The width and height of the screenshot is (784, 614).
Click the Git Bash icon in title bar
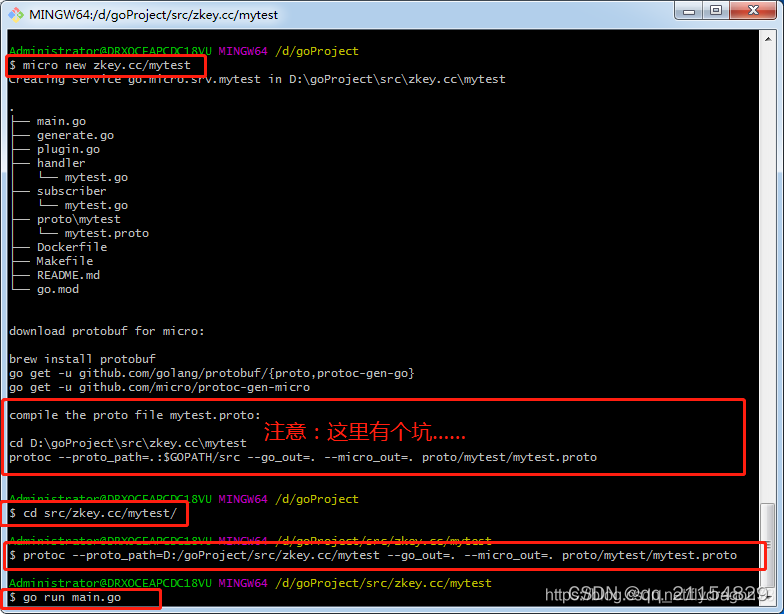coord(16,14)
